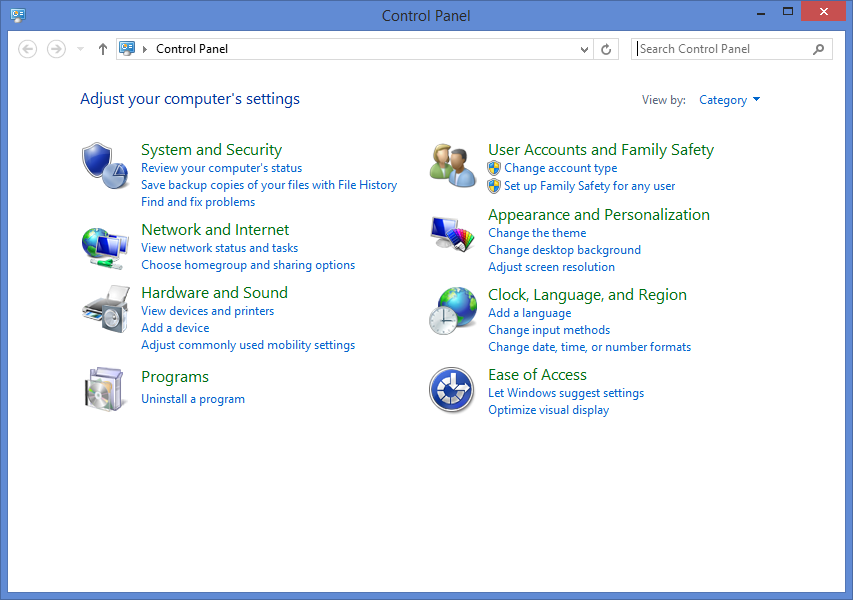Expand the address bar history dropdown
This screenshot has width=853, height=600.
584,50
